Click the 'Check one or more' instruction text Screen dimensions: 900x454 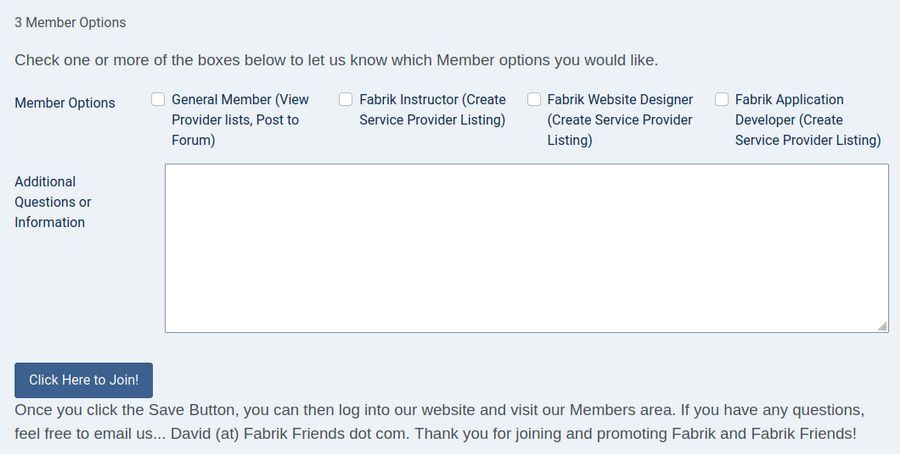[x=336, y=60]
